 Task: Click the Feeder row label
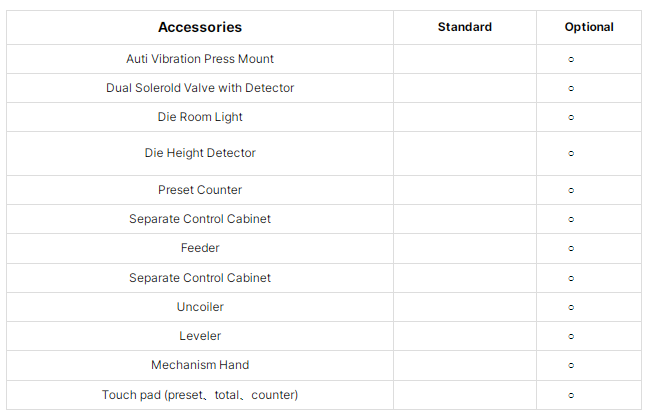200,248
